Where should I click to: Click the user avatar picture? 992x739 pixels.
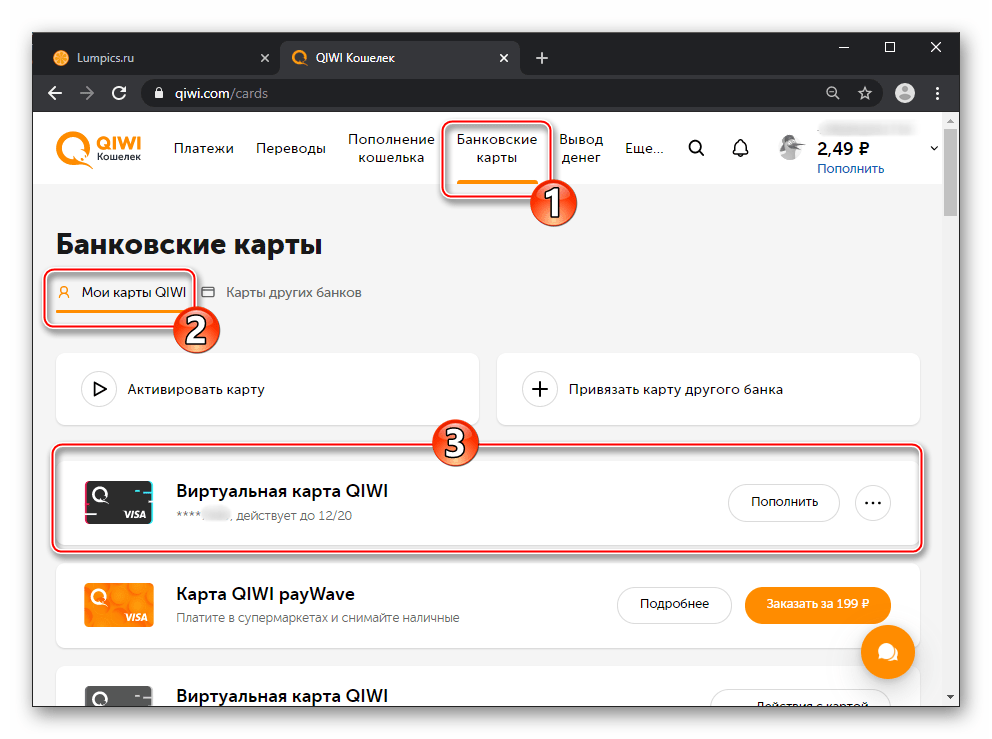[791, 148]
